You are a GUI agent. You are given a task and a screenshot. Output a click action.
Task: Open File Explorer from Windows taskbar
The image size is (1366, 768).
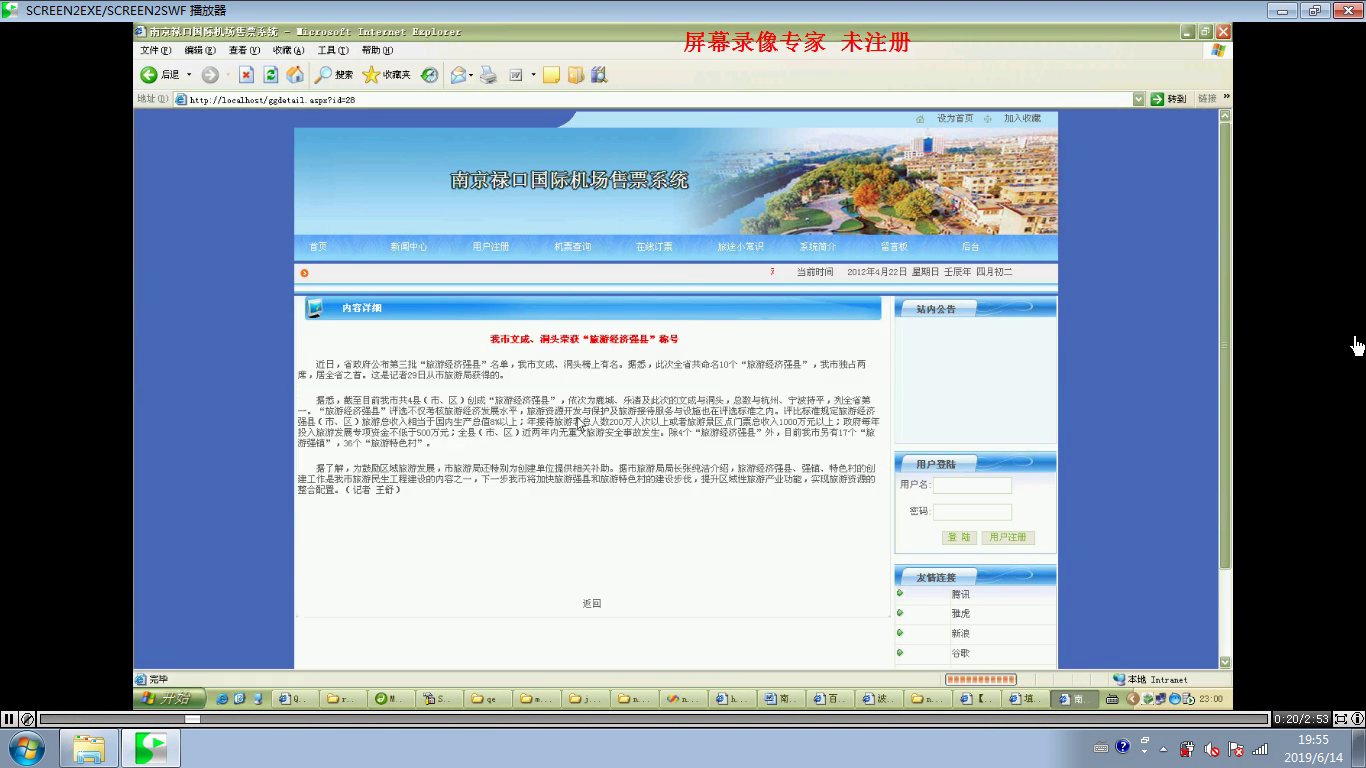[89, 748]
